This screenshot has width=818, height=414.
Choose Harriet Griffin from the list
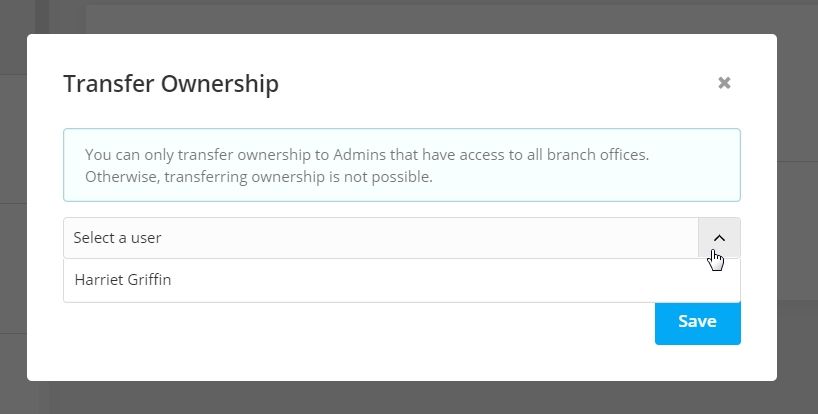click(x=402, y=280)
